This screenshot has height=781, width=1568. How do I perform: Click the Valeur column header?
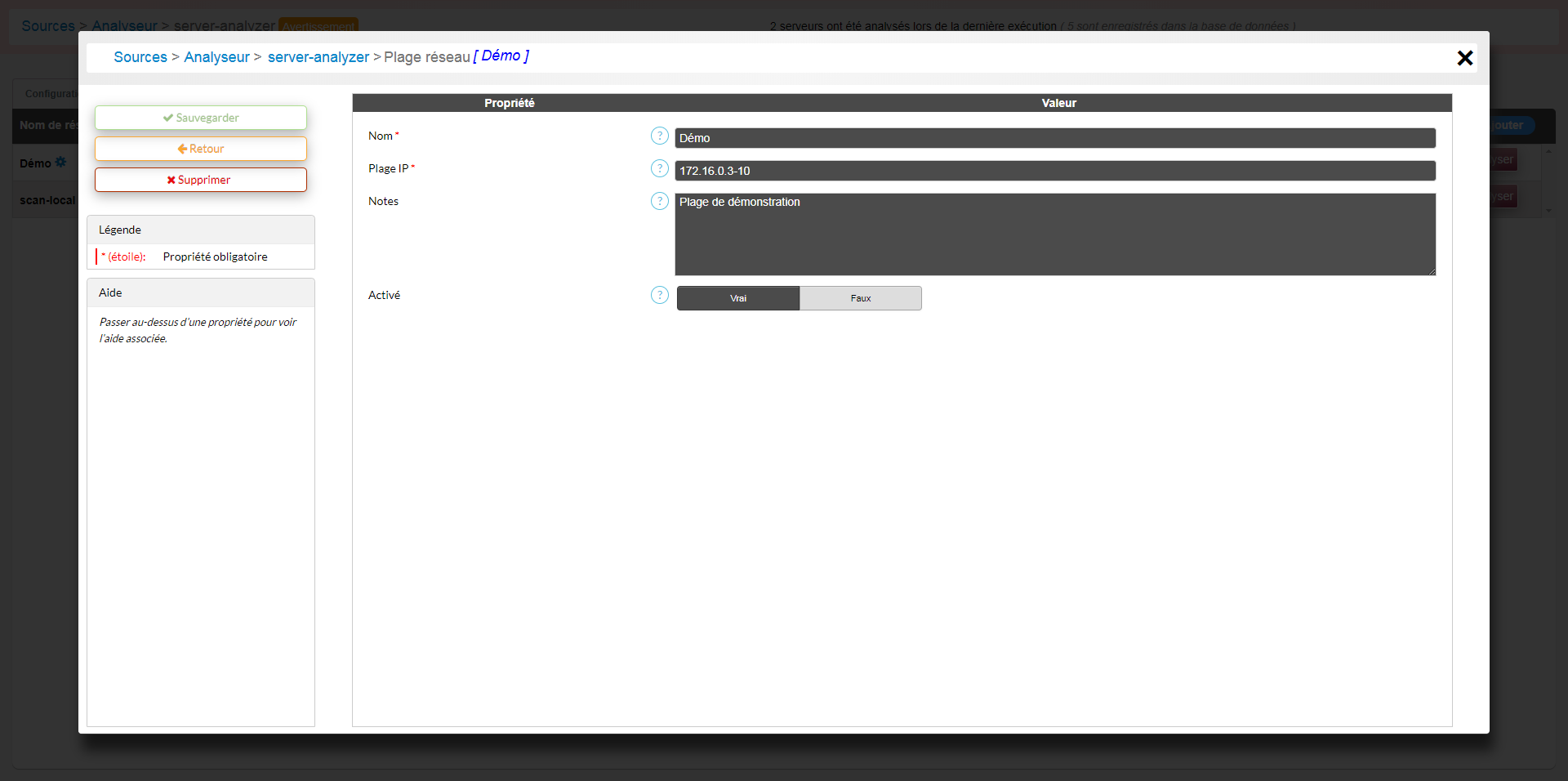pyautogui.click(x=1058, y=103)
